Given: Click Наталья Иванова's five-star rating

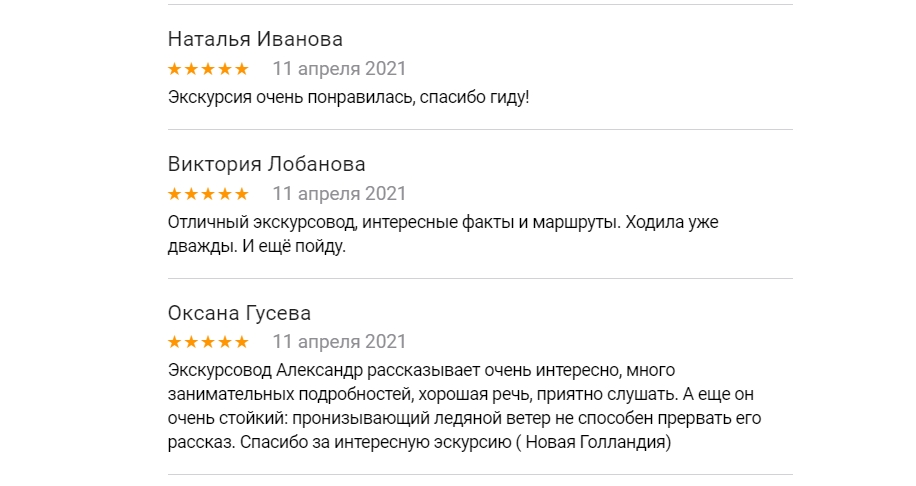Looking at the screenshot, I should 208,69.
